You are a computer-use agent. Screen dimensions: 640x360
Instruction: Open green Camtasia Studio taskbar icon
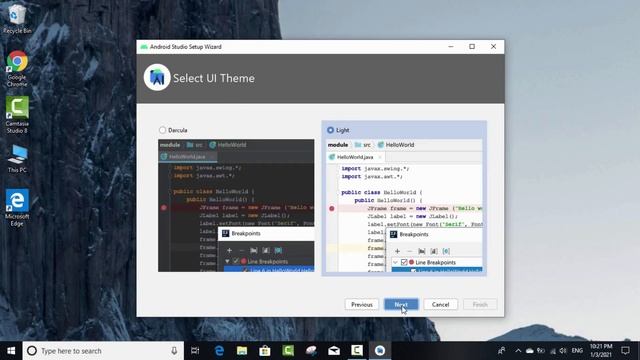(x=288, y=351)
